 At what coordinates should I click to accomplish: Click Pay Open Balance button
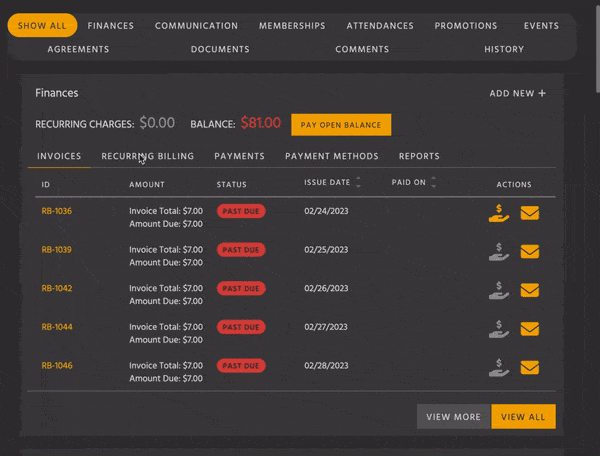tap(341, 125)
